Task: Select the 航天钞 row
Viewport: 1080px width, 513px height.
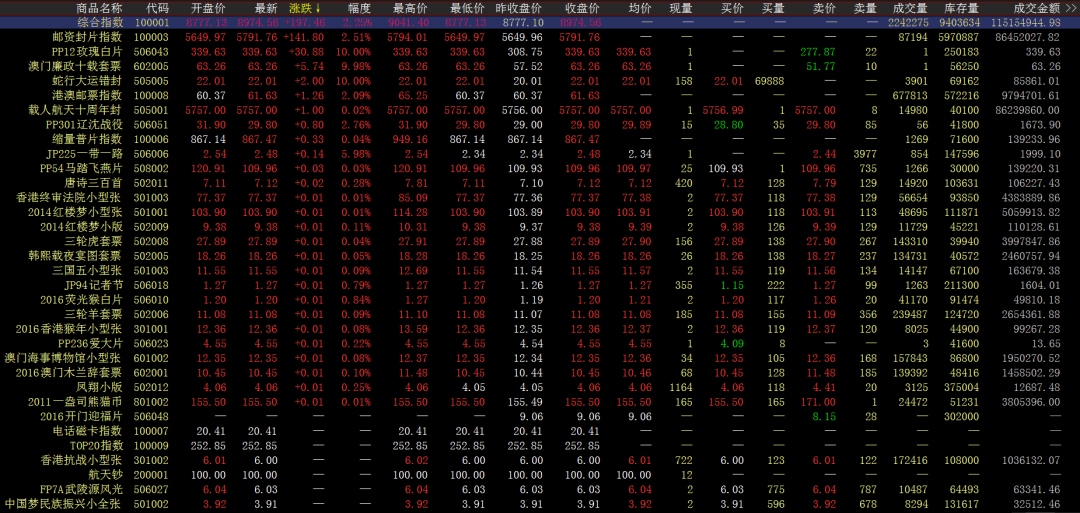Action: point(540,474)
